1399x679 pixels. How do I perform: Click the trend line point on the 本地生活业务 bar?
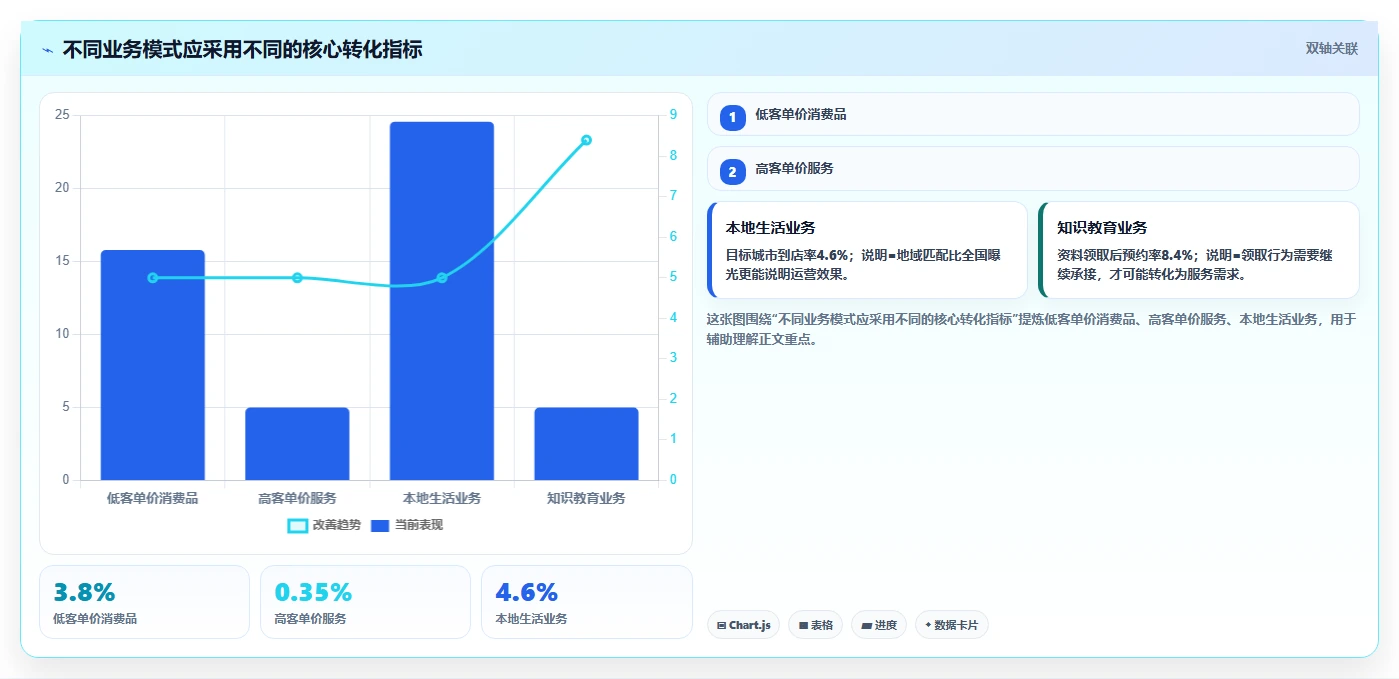tap(442, 278)
